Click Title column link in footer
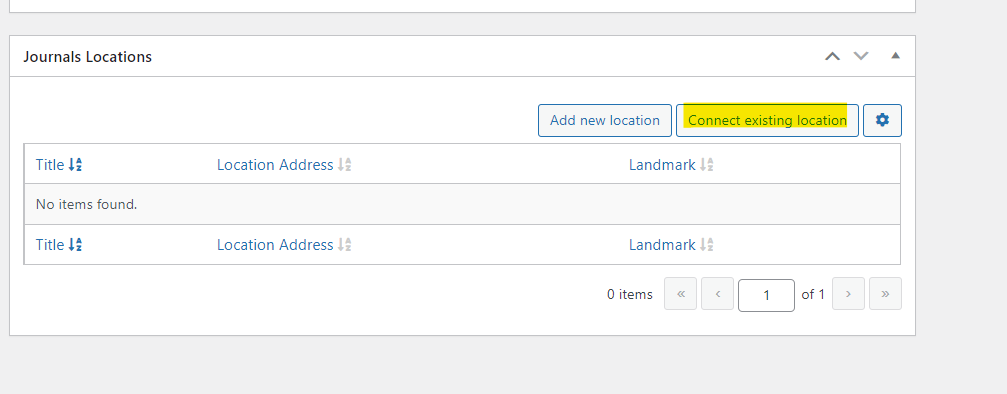1007x394 pixels. click(x=49, y=245)
